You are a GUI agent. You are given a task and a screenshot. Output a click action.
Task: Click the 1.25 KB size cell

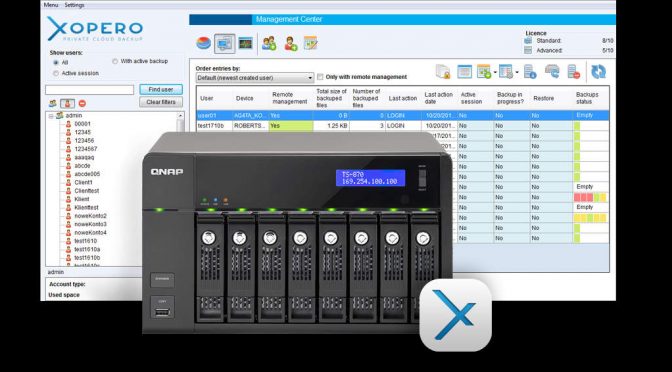(x=331, y=126)
